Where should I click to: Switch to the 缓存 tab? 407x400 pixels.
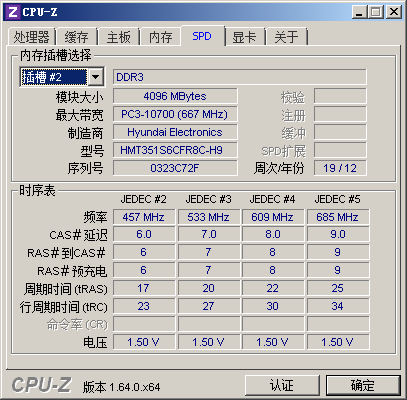pos(76,36)
